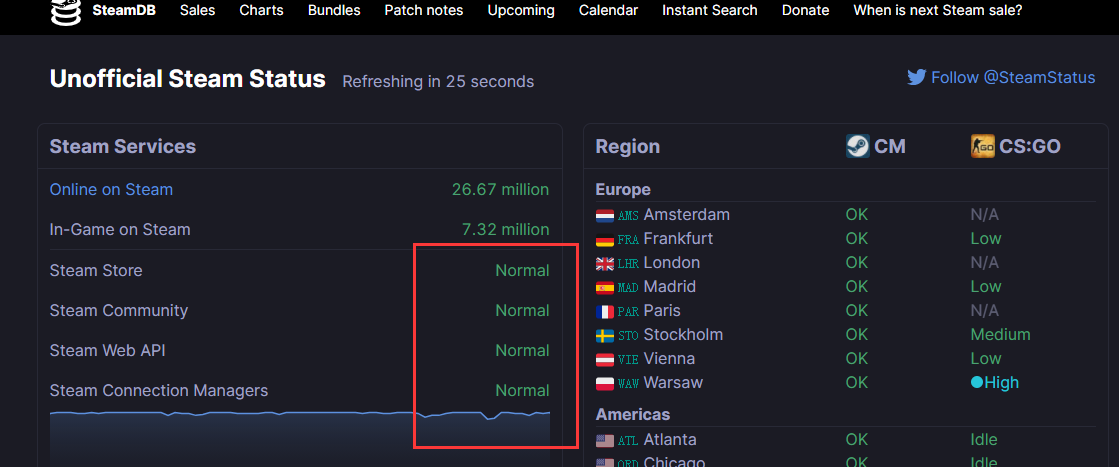Follow @SteamStatus on Twitter
This screenshot has width=1119, height=467.
(x=1012, y=77)
